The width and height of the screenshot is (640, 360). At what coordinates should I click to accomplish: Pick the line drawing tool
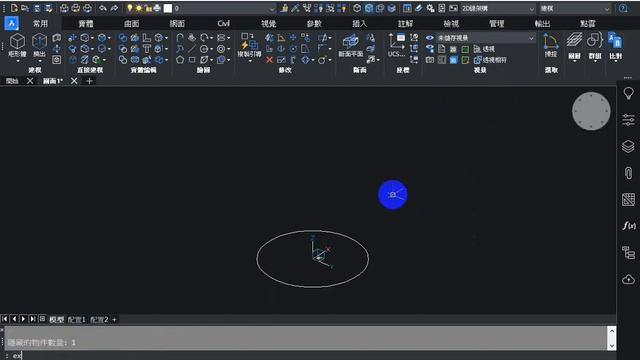pyautogui.click(x=192, y=49)
